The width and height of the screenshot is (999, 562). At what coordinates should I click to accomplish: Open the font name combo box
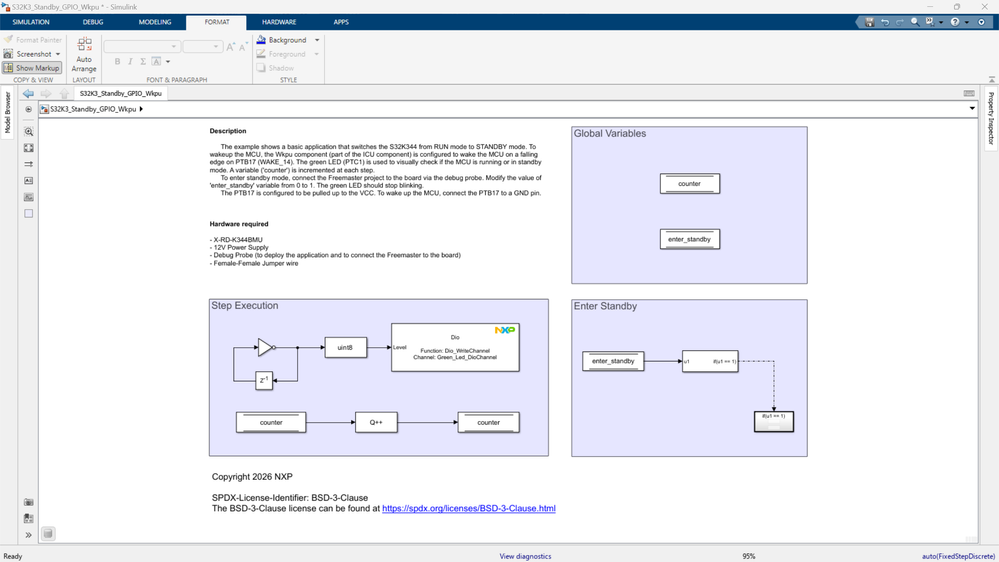coord(141,47)
